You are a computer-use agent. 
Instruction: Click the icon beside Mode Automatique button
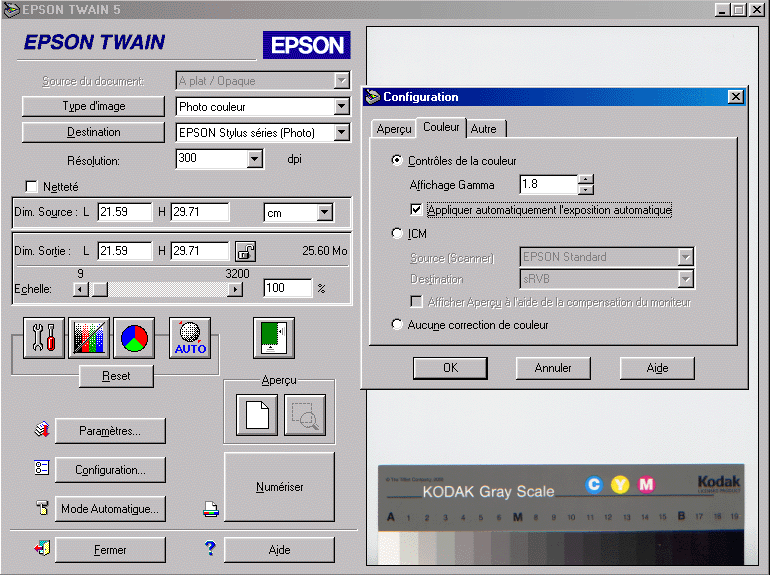coord(43,507)
